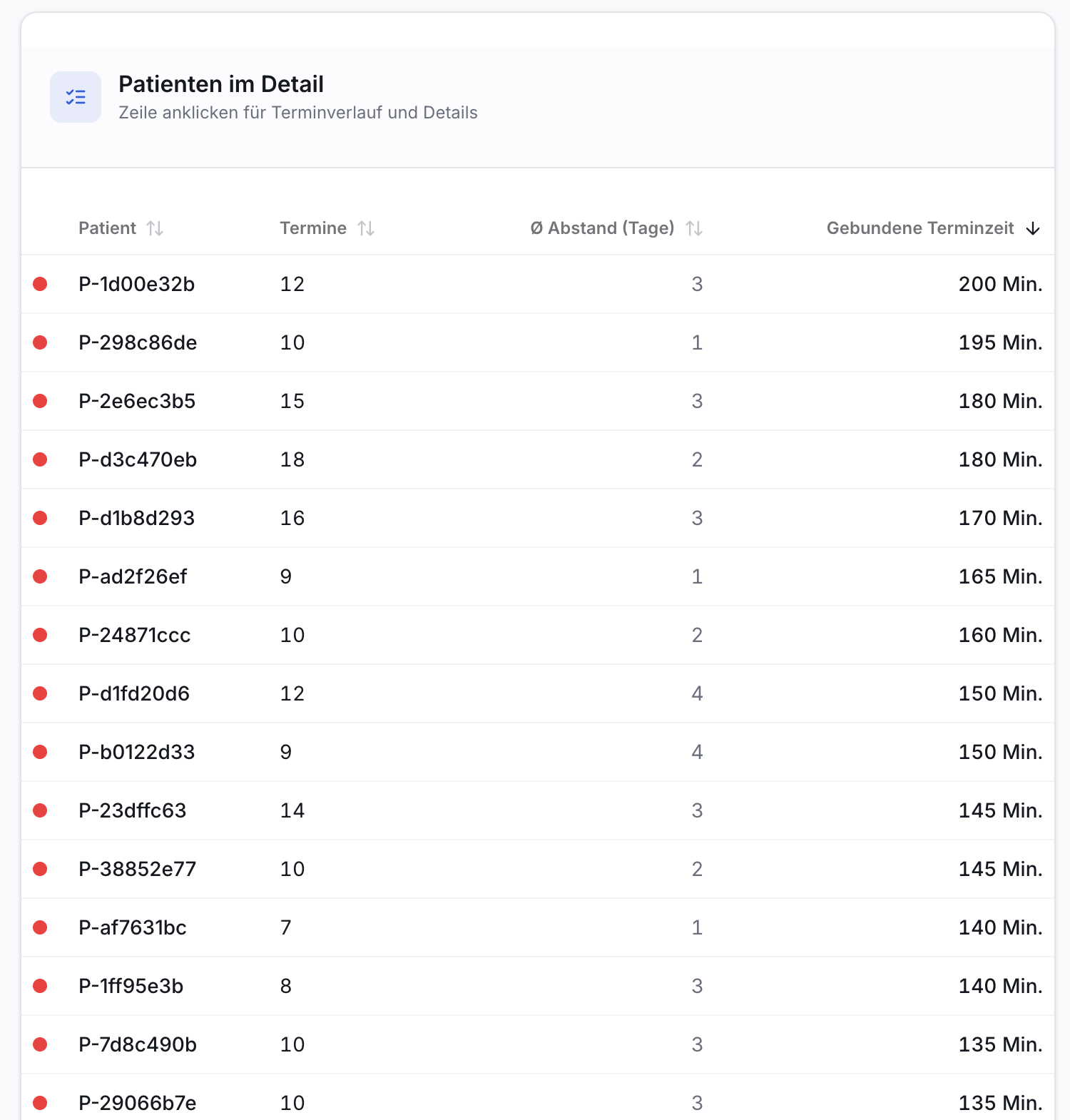Select patient ID P-d3c470eb
Image resolution: width=1070 pixels, height=1120 pixels.
pos(138,459)
